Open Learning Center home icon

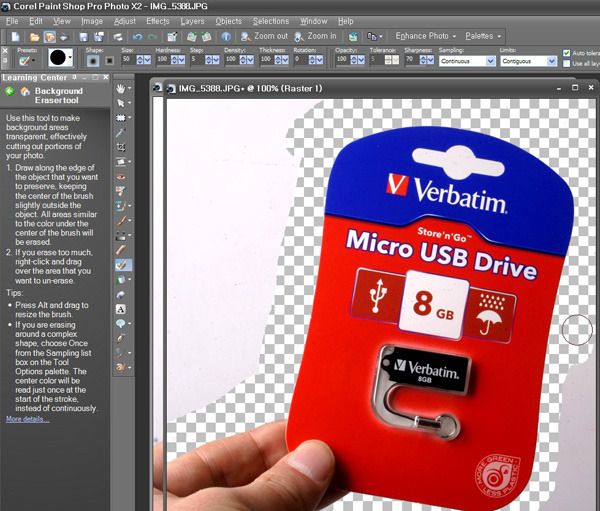pos(25,91)
